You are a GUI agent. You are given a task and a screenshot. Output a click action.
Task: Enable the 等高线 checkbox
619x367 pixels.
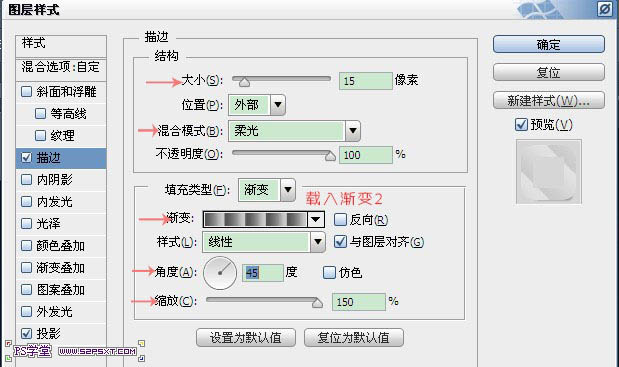(x=40, y=114)
